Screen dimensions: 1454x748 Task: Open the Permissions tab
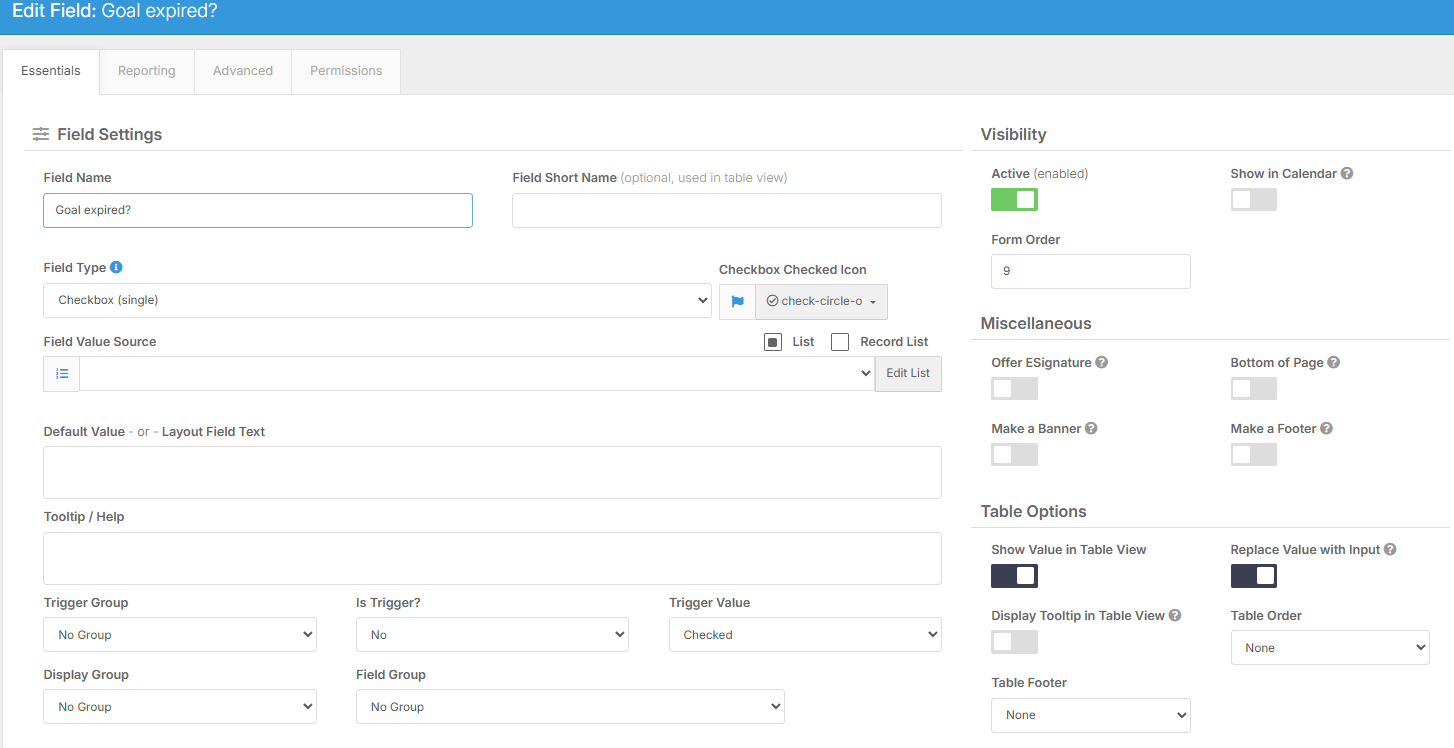[346, 71]
